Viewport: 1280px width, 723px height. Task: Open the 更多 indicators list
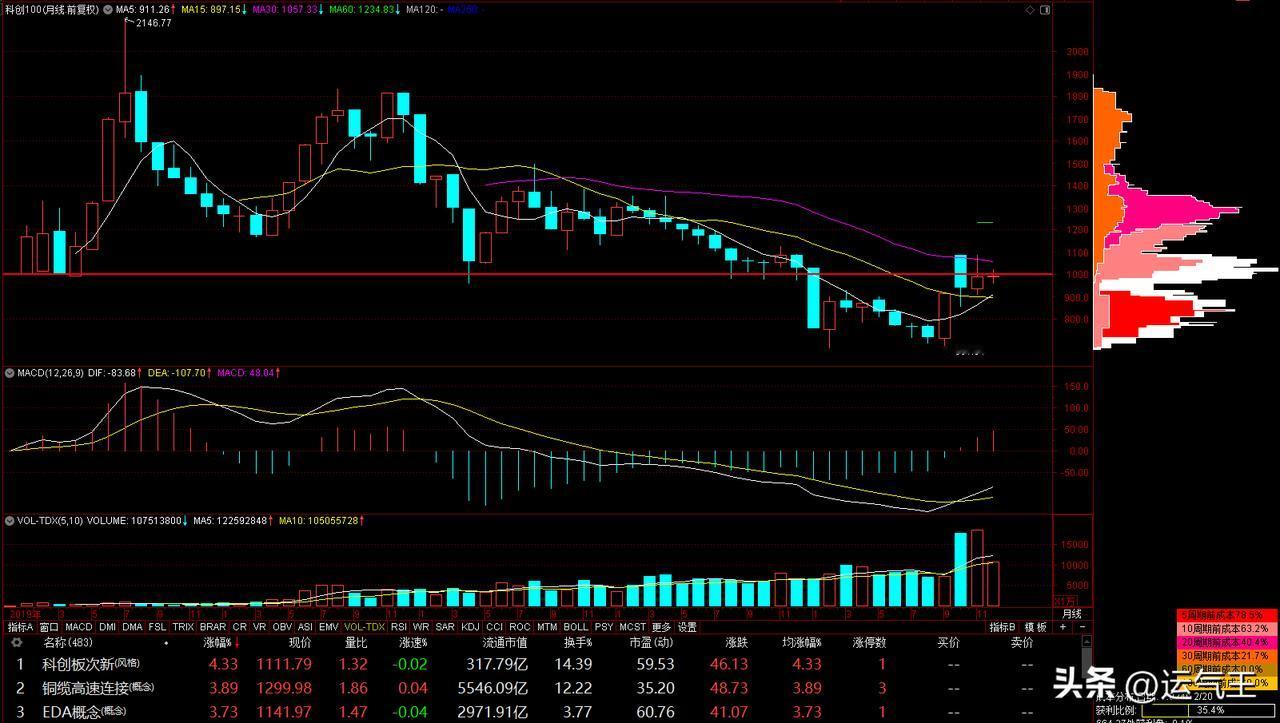click(x=661, y=627)
